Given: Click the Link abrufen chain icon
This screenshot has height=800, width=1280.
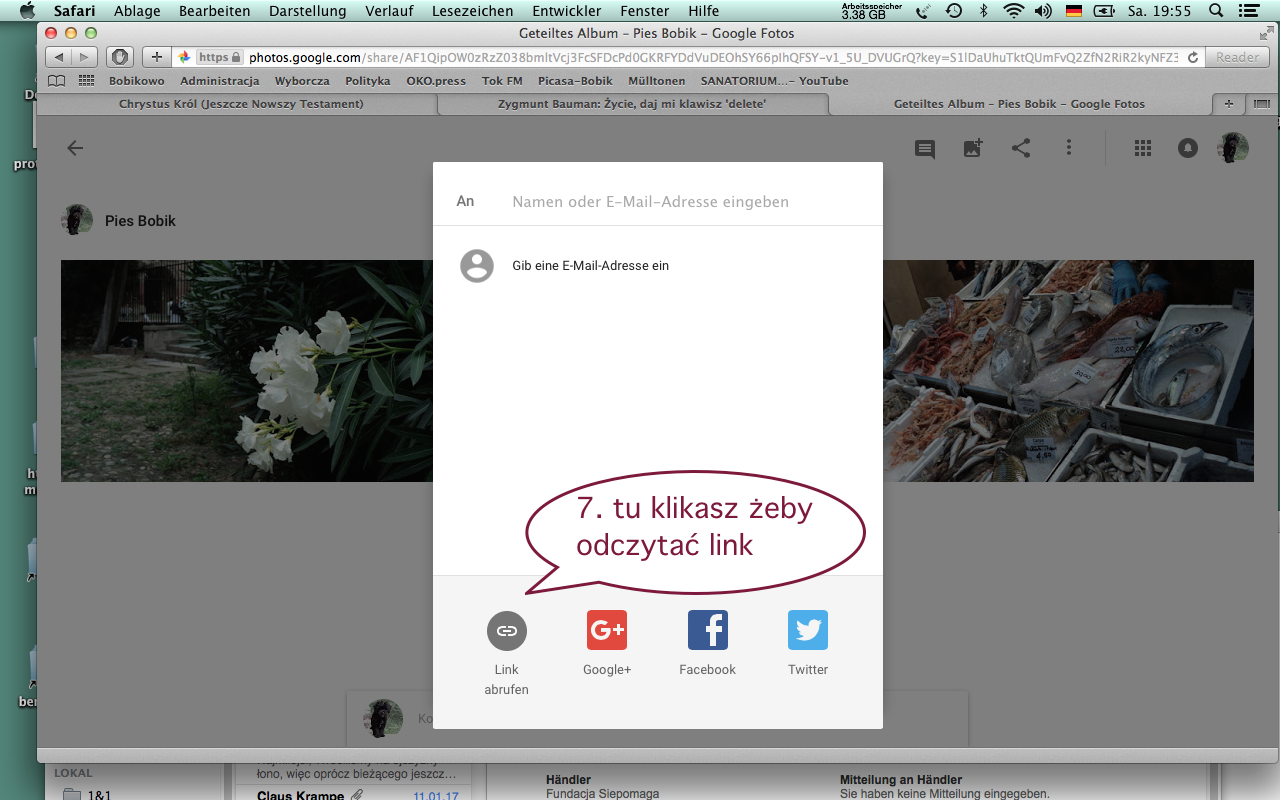Looking at the screenshot, I should (x=506, y=631).
